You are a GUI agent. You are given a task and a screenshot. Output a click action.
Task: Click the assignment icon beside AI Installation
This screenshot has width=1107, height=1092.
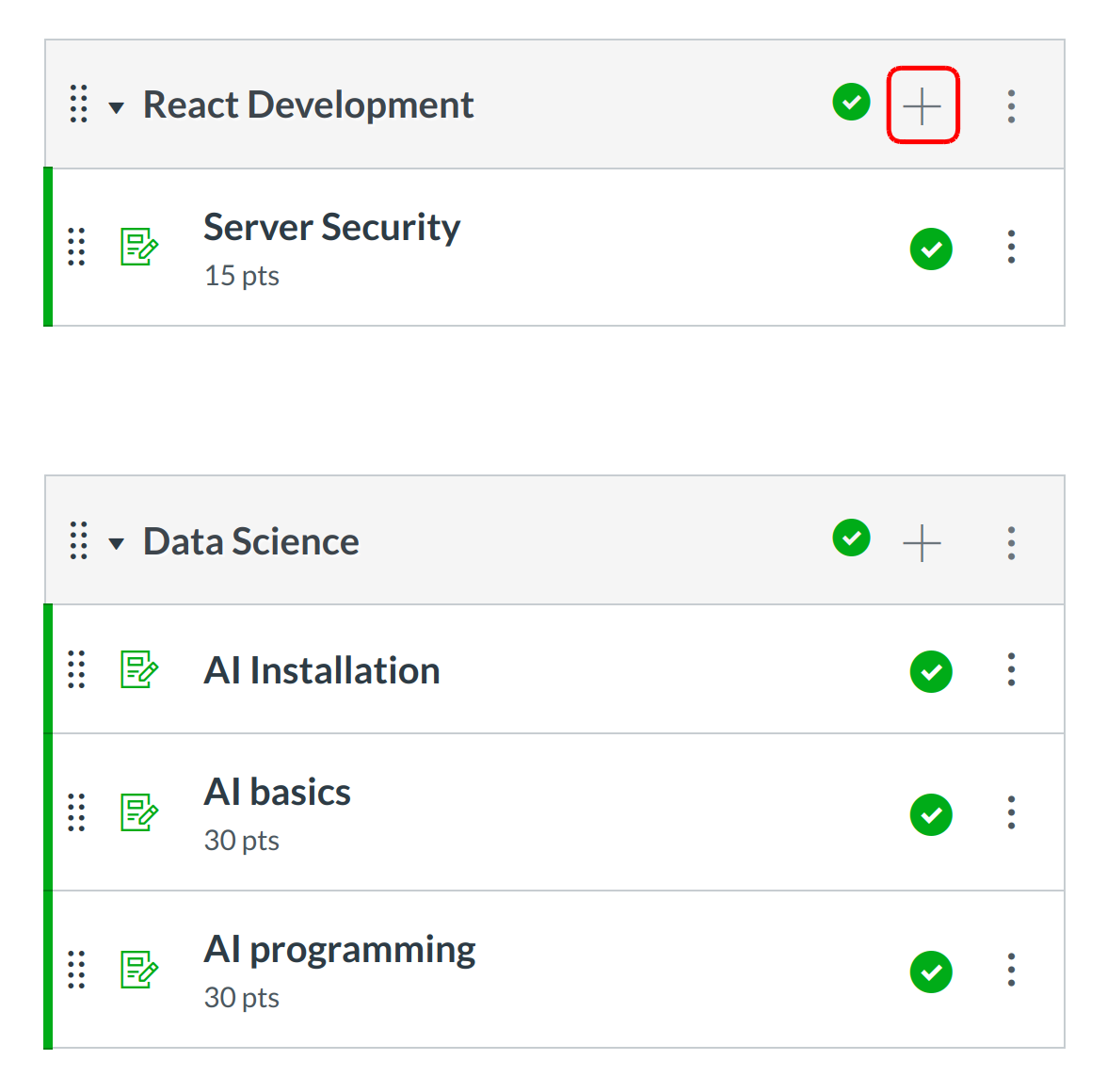139,670
